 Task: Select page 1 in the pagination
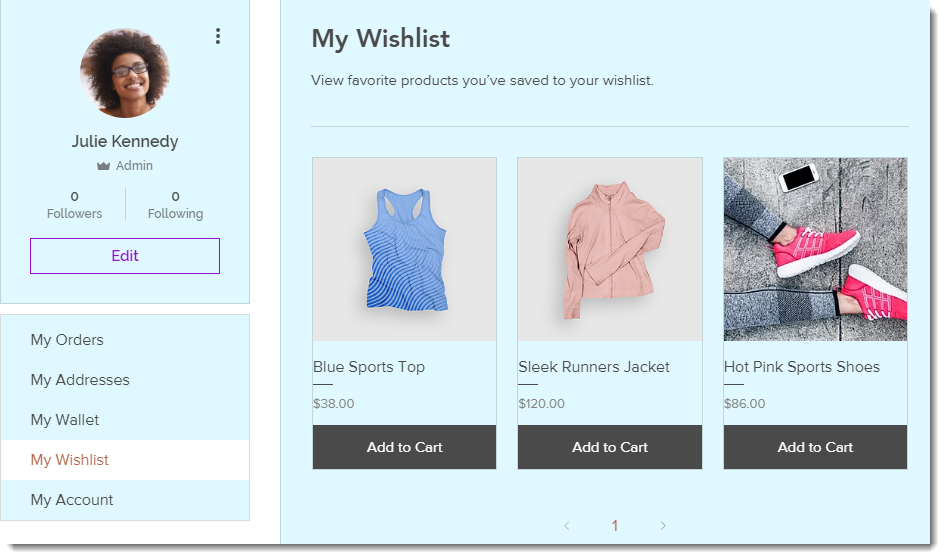tap(615, 526)
